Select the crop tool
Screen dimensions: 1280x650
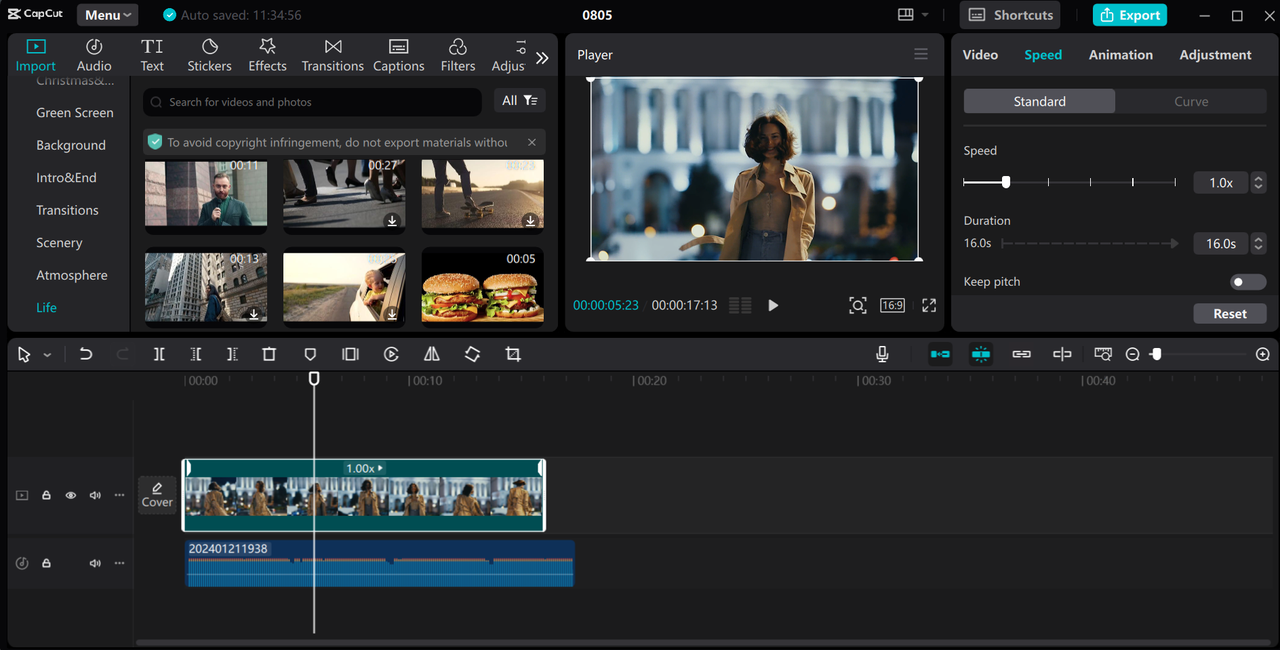[513, 354]
